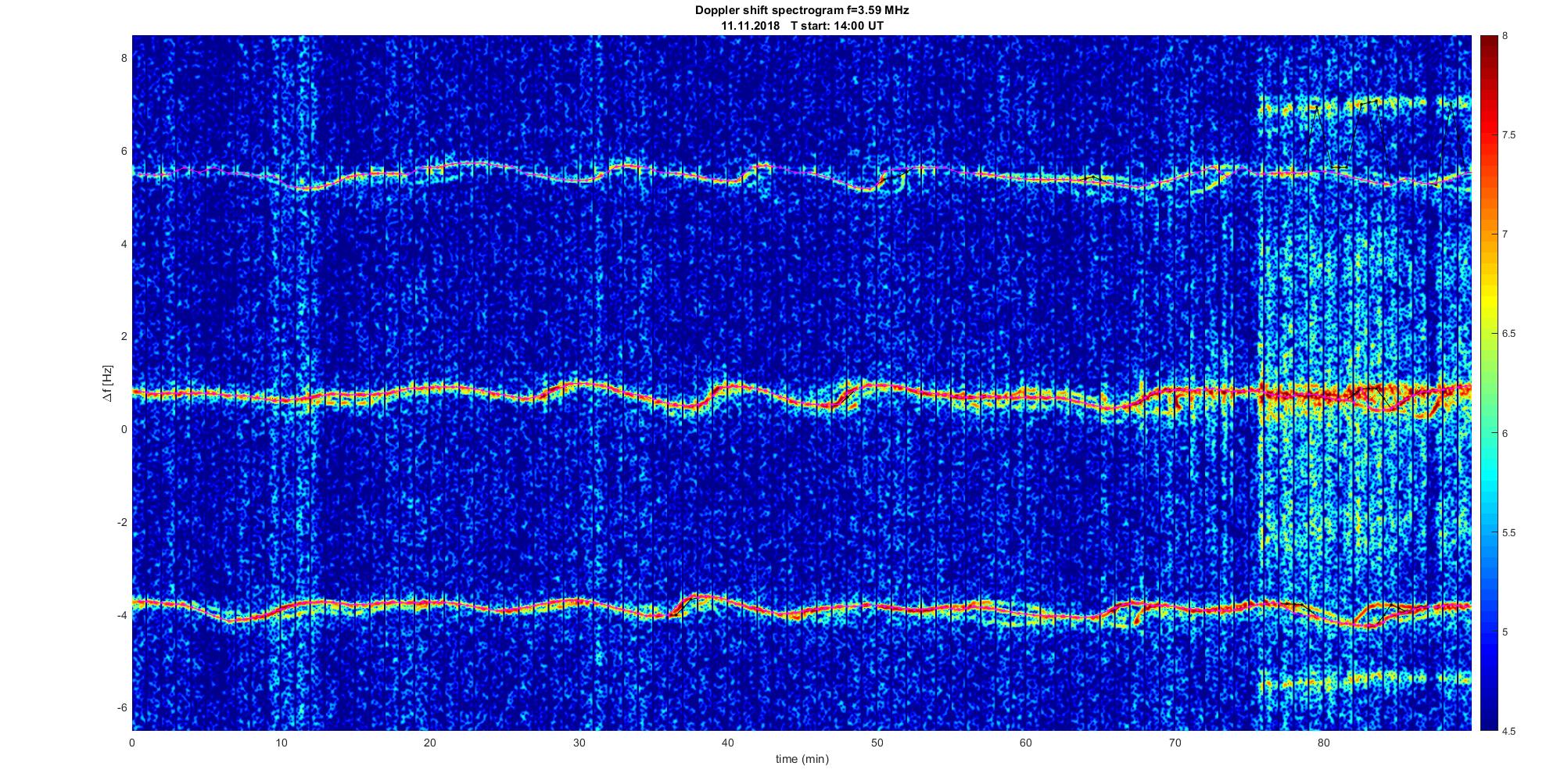Viewport: 1564px width, 784px height.
Task: Click the y-axis label 'Δf [Hz]'
Action: tap(107, 384)
